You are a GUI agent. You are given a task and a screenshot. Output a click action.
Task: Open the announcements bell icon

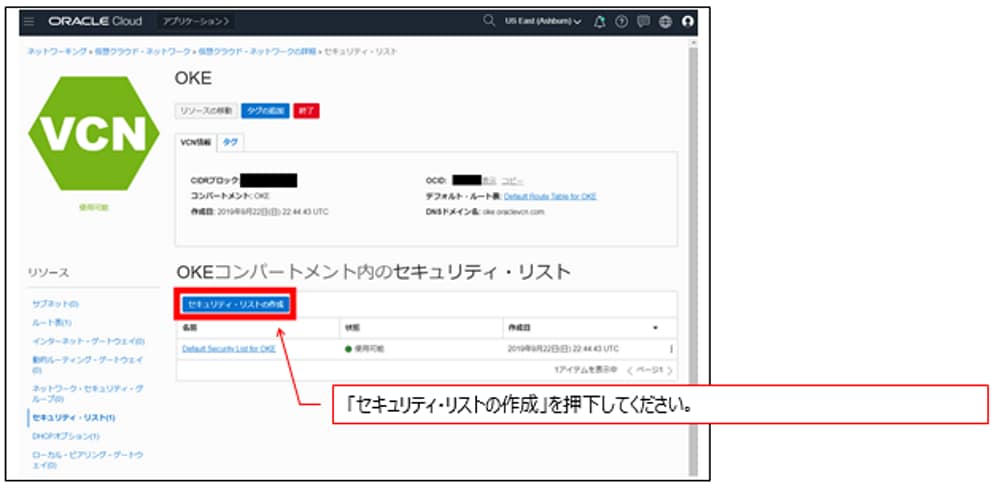[599, 22]
